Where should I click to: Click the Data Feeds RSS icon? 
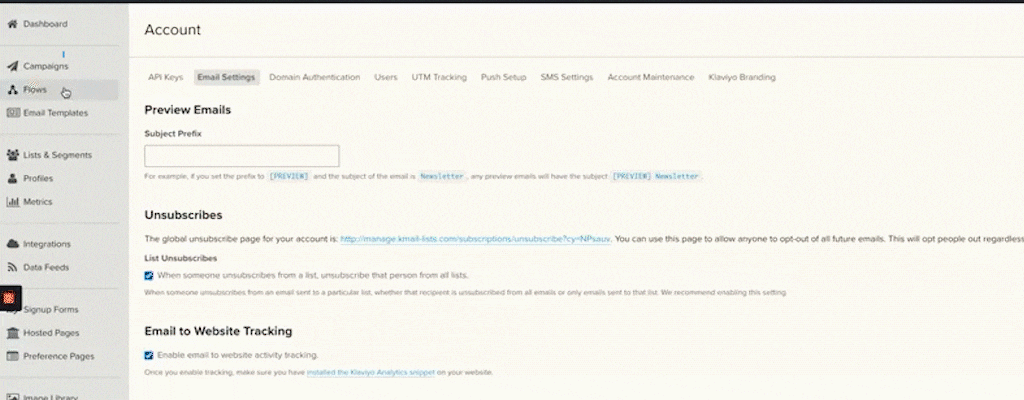click(12, 267)
